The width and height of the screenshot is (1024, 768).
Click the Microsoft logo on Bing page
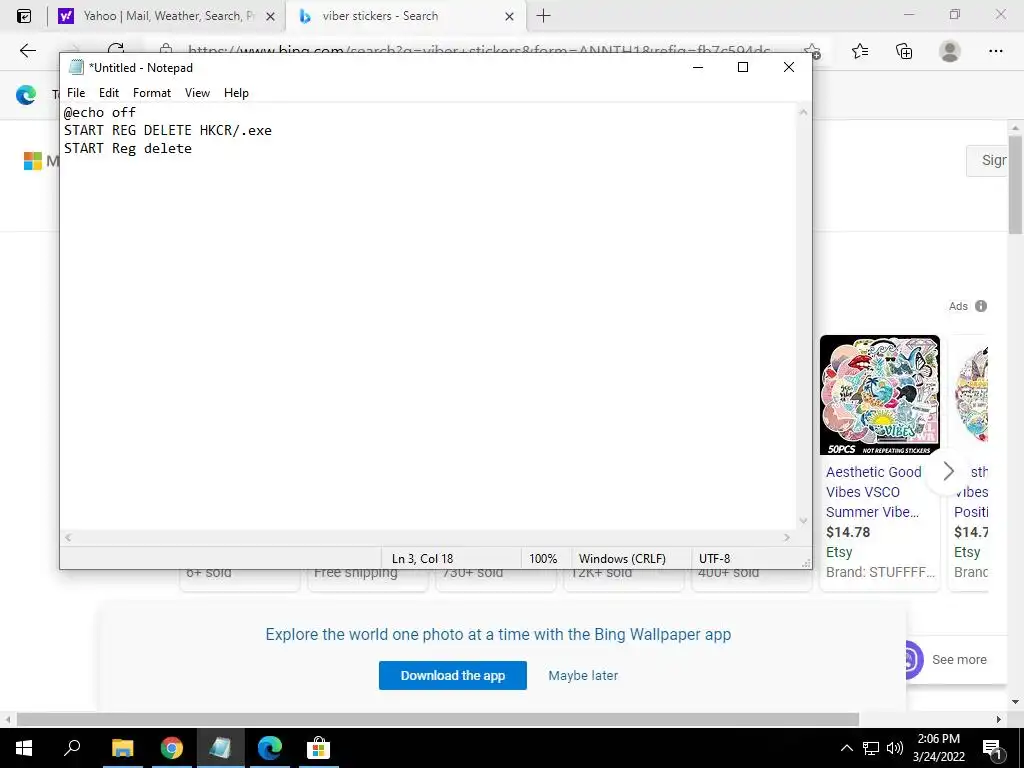pyautogui.click(x=33, y=161)
